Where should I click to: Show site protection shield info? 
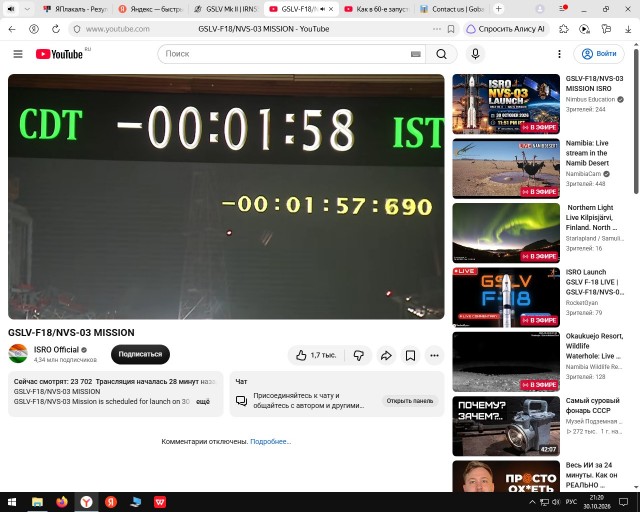[x=76, y=29]
